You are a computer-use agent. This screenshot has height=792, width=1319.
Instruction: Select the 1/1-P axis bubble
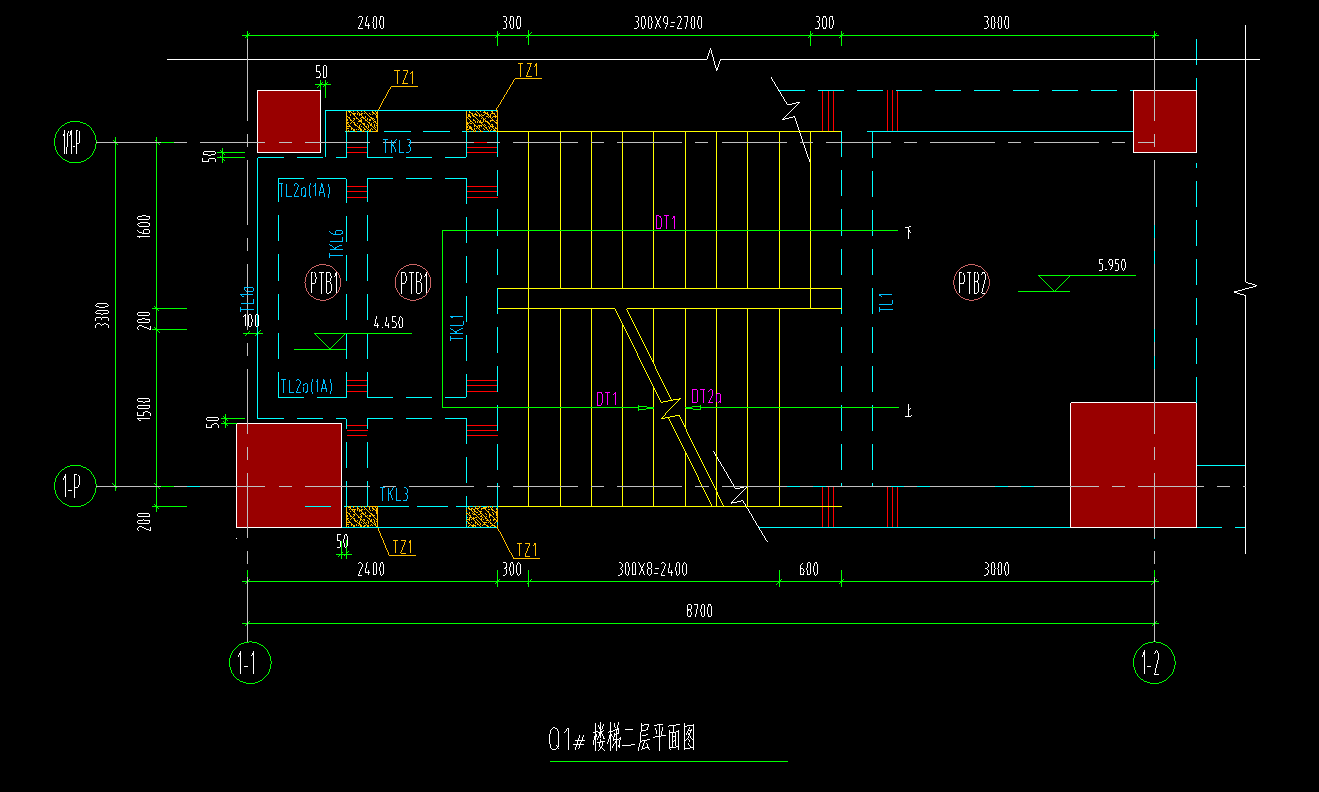[73, 143]
